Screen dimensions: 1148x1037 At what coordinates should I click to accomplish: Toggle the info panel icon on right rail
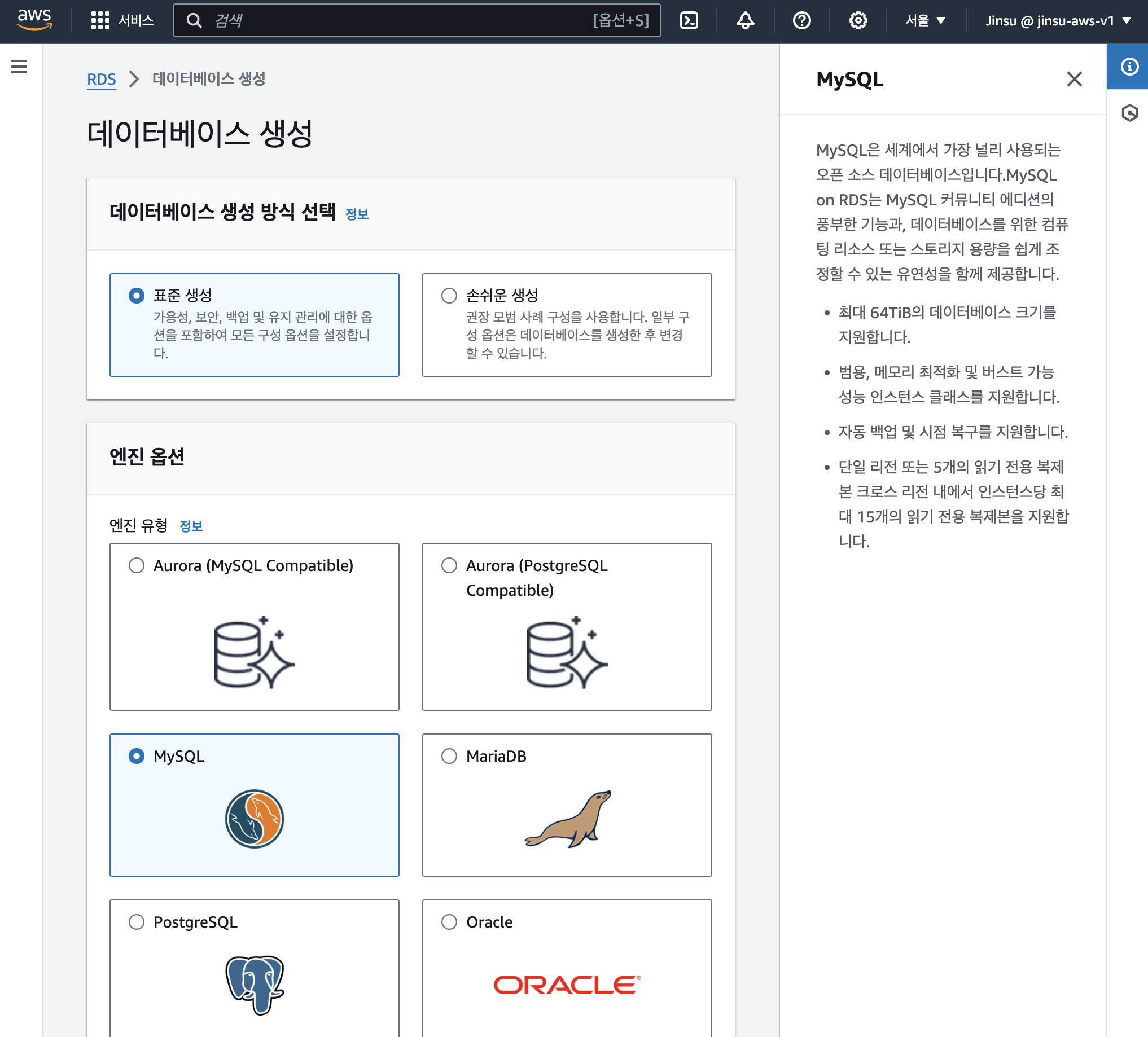(1129, 67)
